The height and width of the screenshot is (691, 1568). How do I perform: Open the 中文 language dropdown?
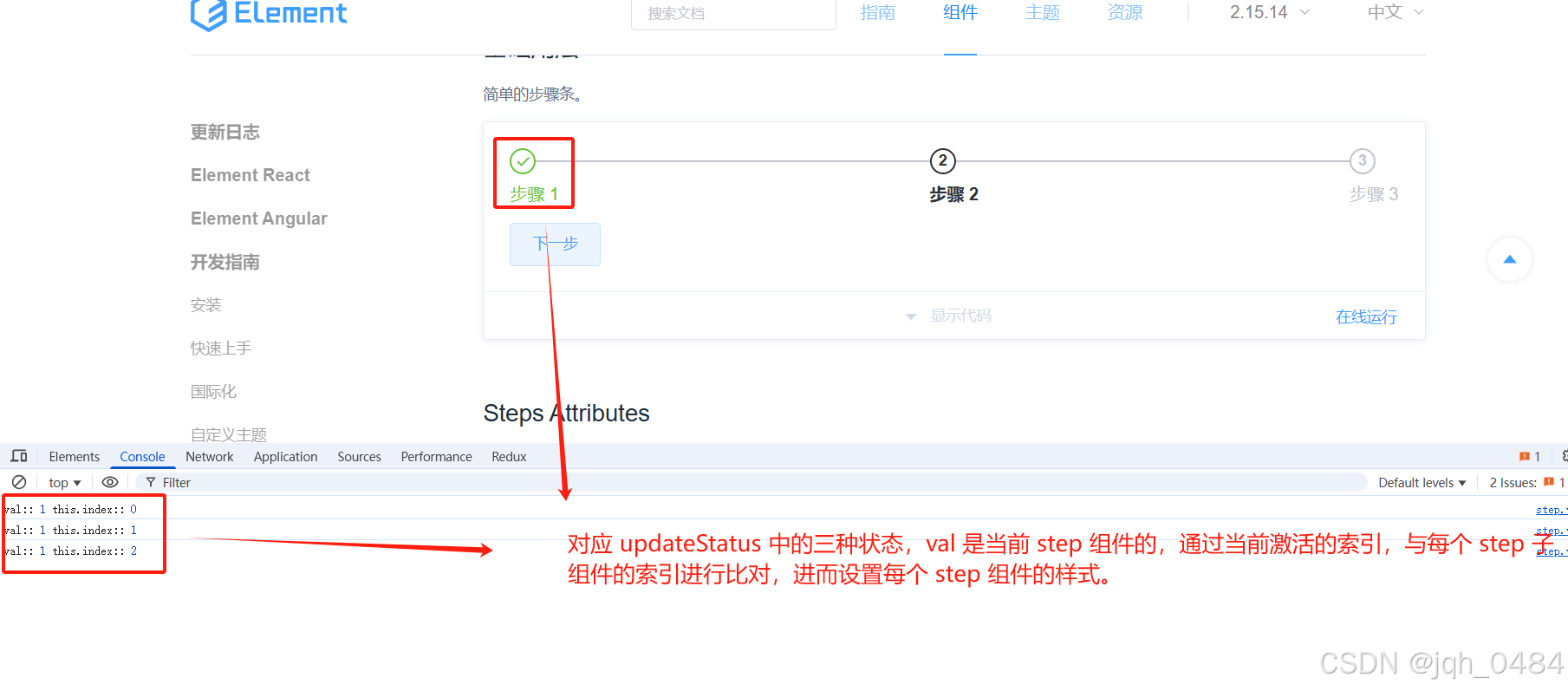point(1396,12)
